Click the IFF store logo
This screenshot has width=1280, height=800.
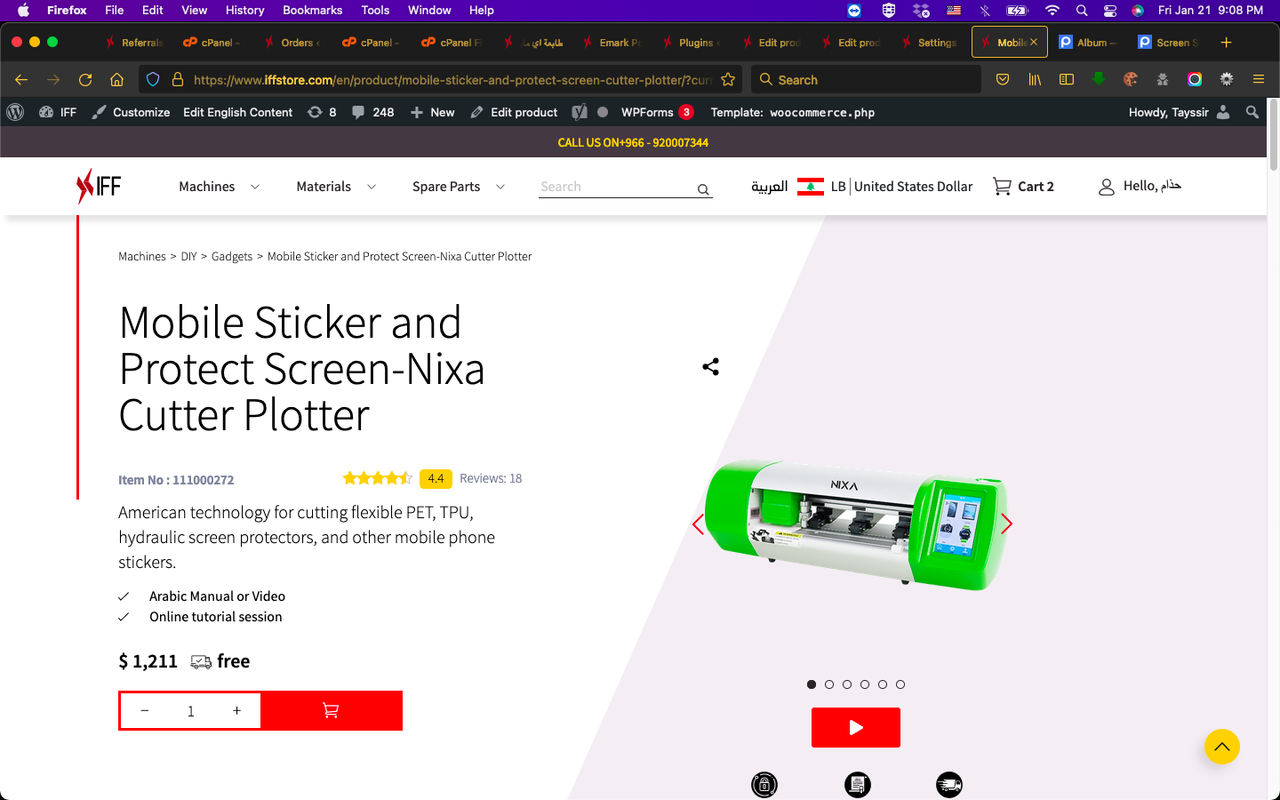pyautogui.click(x=98, y=186)
